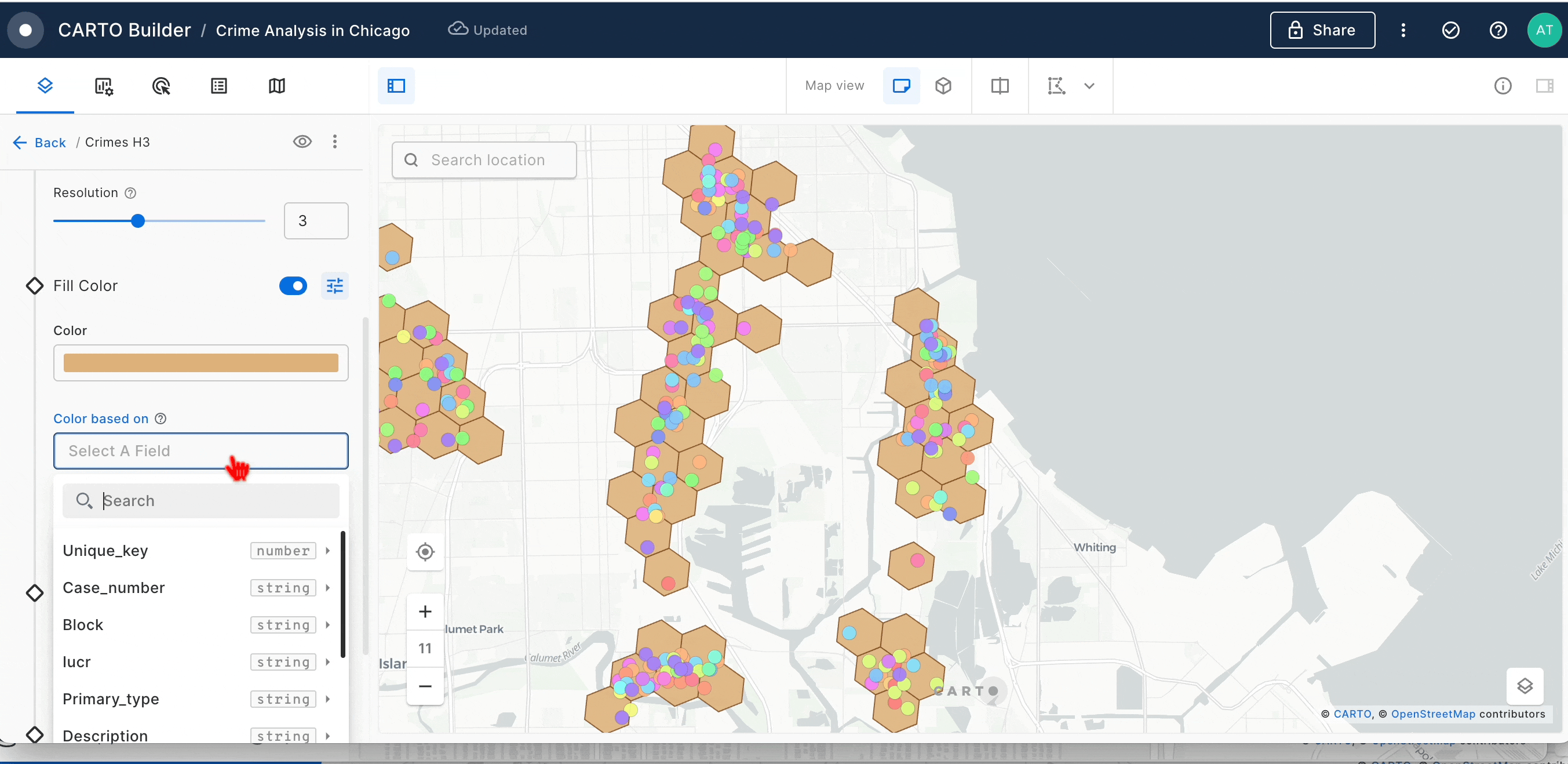The width and height of the screenshot is (1568, 764).
Task: Expand the Block submenu arrow
Action: click(x=327, y=625)
